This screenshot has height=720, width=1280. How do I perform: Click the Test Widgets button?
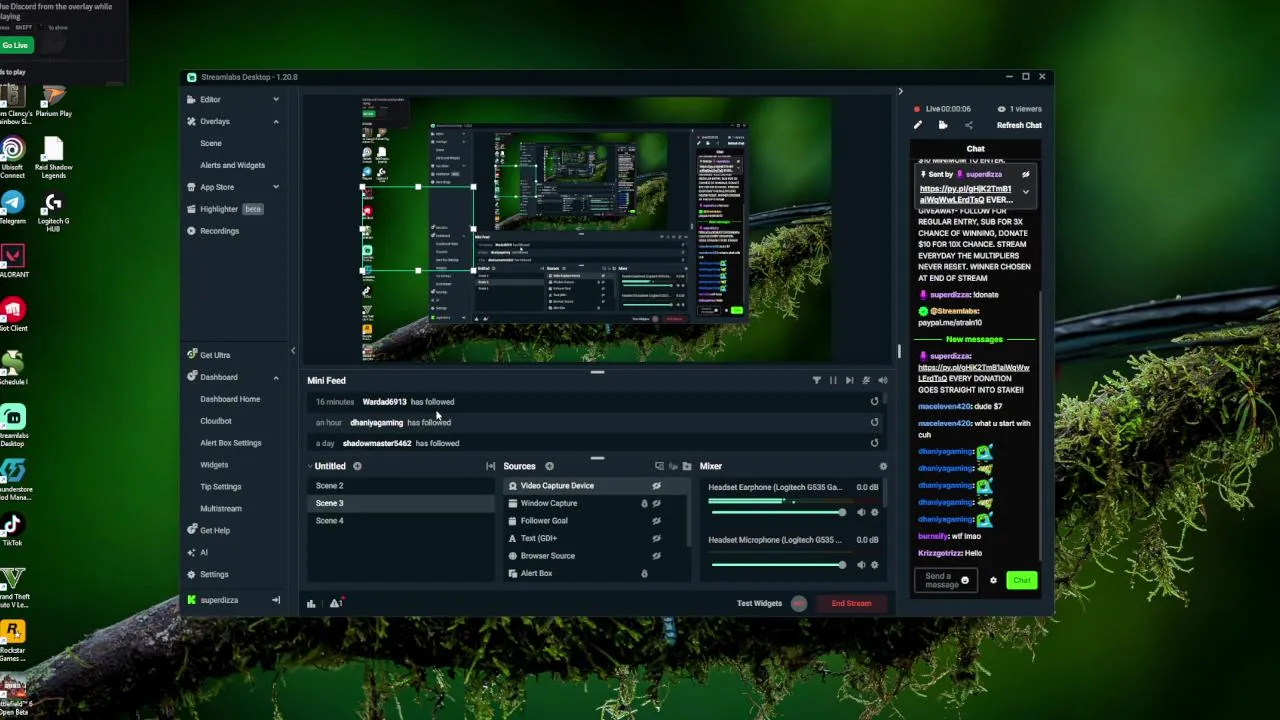pos(759,603)
